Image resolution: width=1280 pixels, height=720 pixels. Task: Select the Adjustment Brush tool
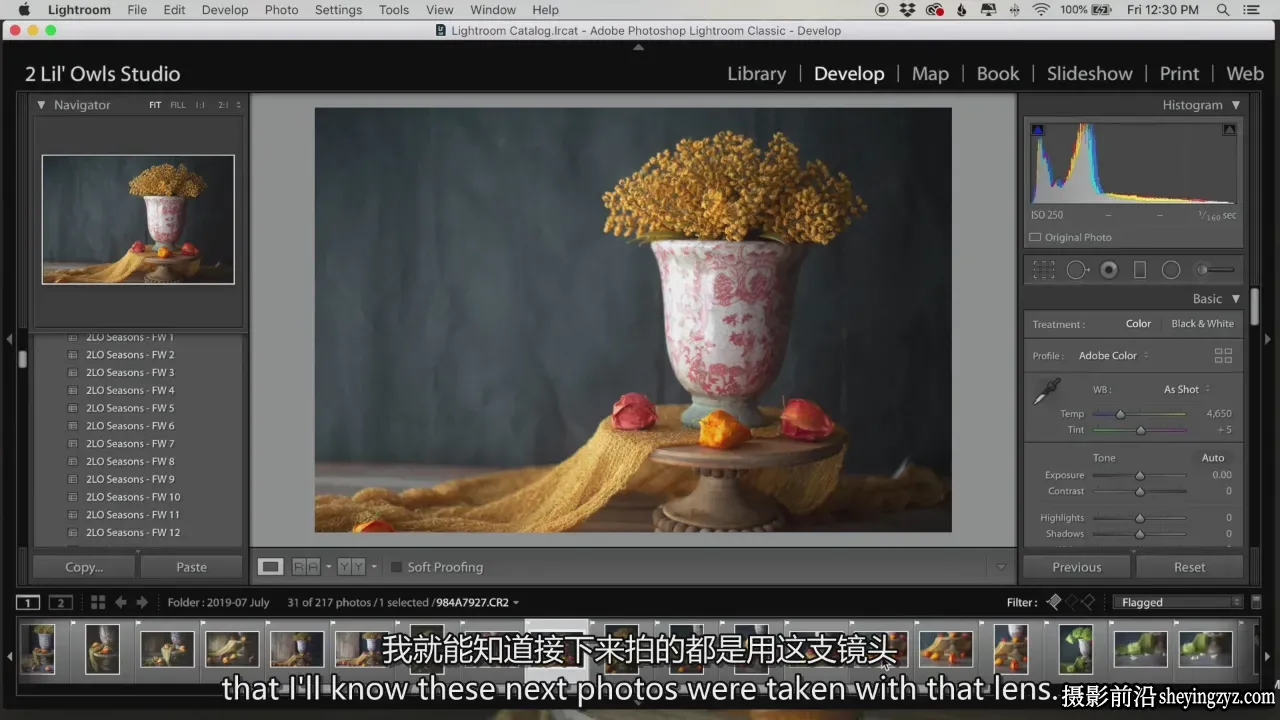coord(1215,270)
